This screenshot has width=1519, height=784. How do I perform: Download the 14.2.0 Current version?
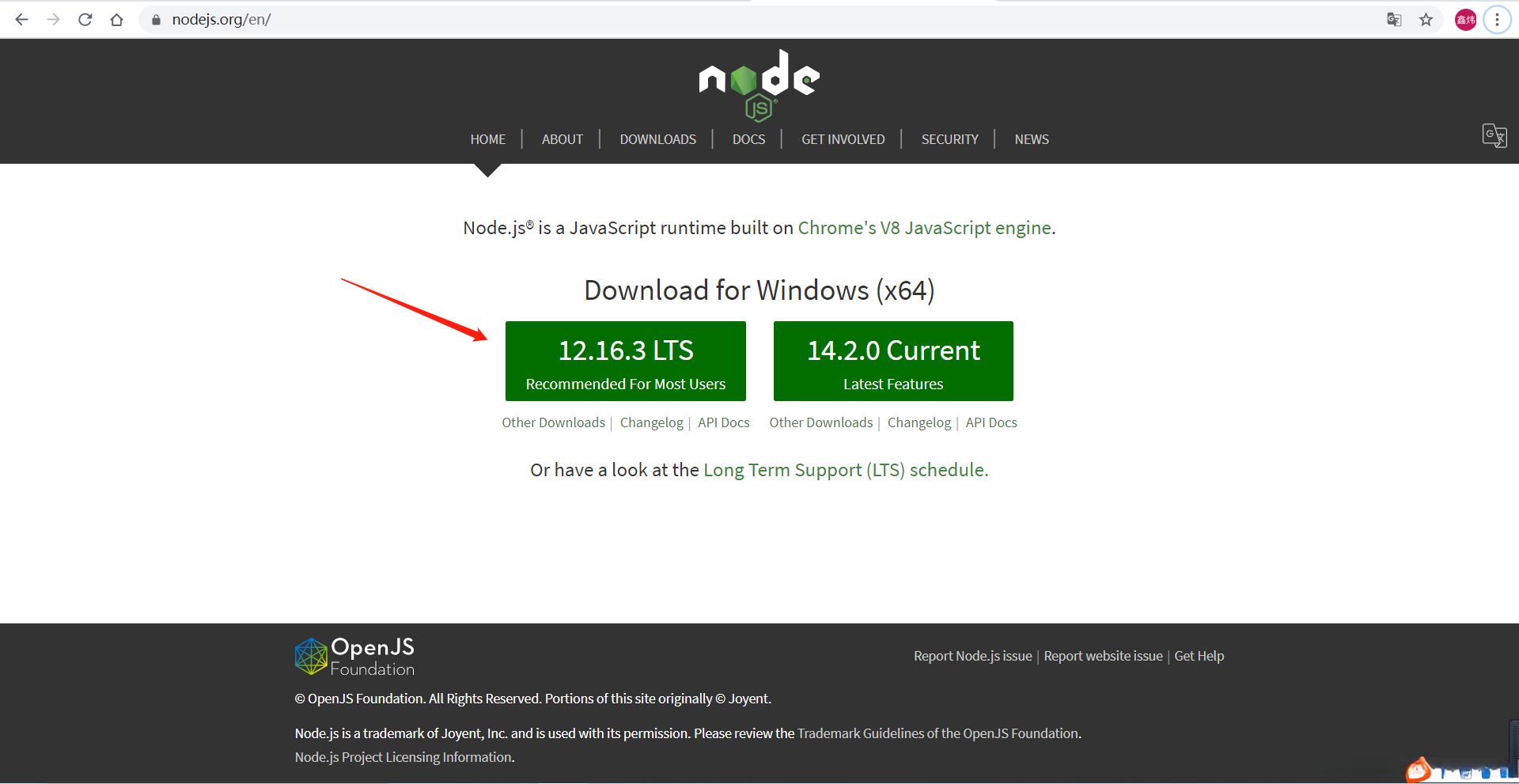coord(893,361)
